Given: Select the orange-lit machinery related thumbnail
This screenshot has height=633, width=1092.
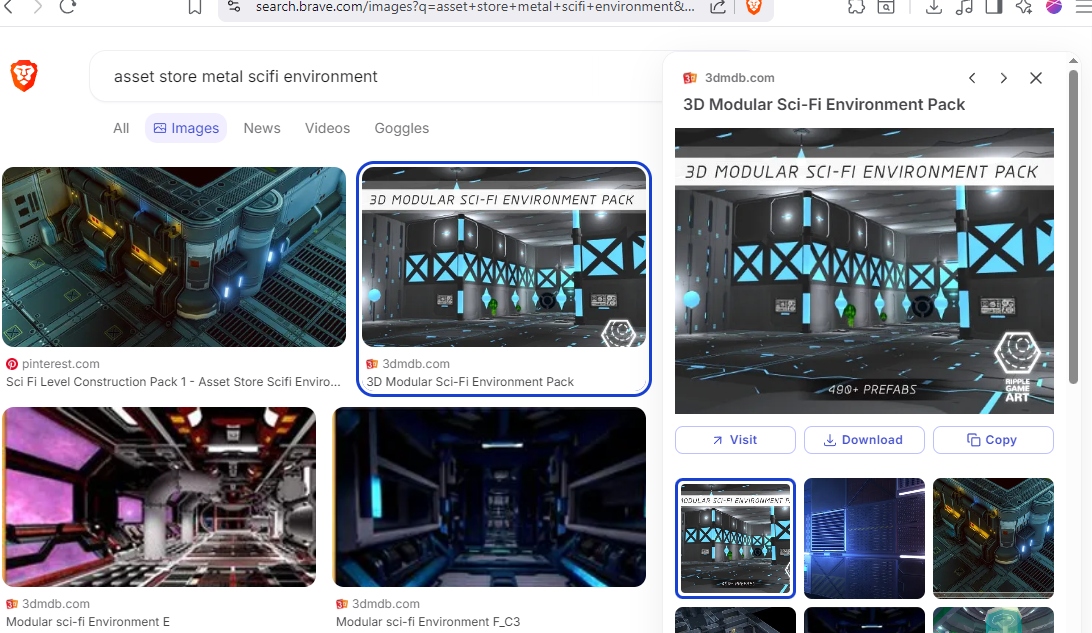Looking at the screenshot, I should pos(993,538).
